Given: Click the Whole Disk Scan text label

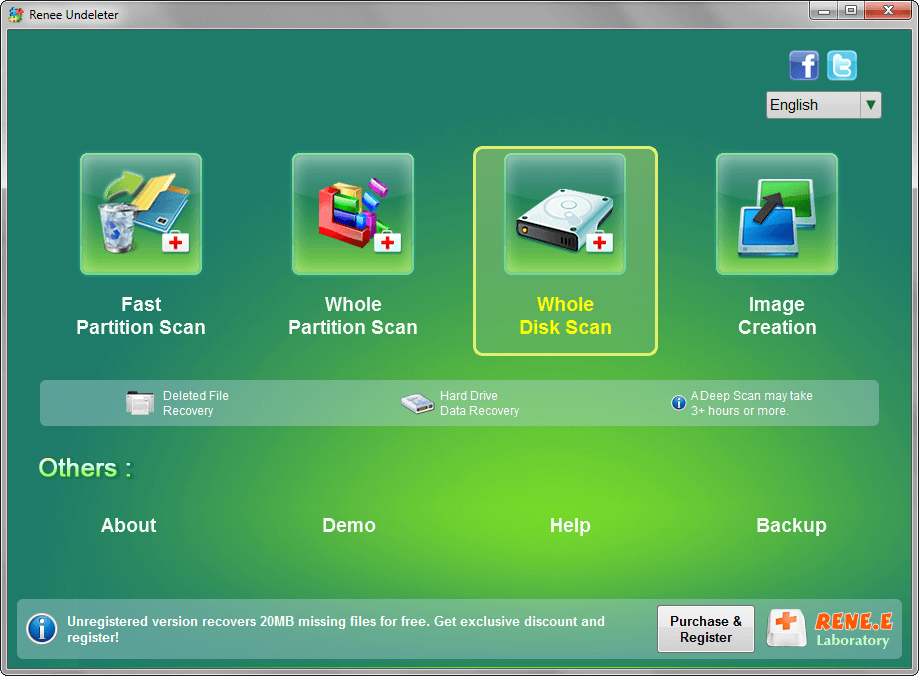Looking at the screenshot, I should click(565, 316).
